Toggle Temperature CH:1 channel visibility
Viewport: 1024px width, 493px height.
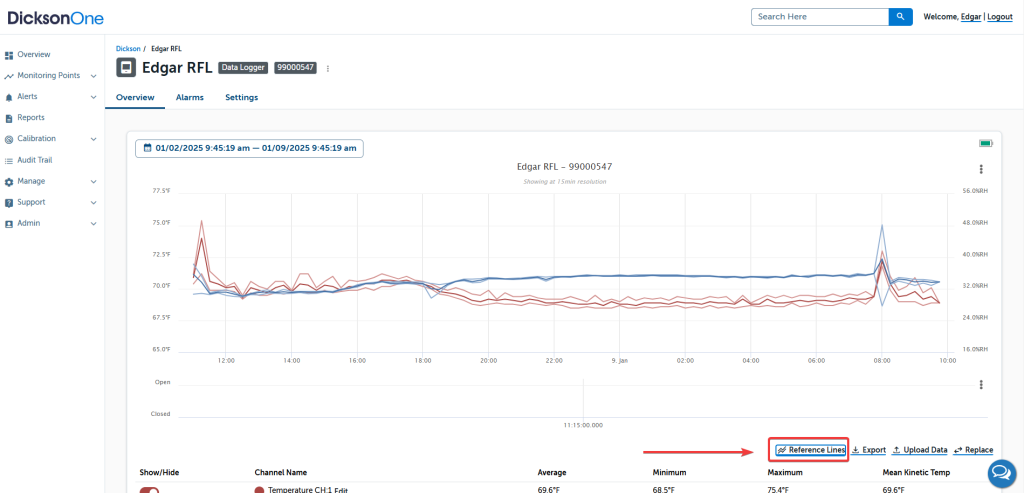tap(150, 490)
